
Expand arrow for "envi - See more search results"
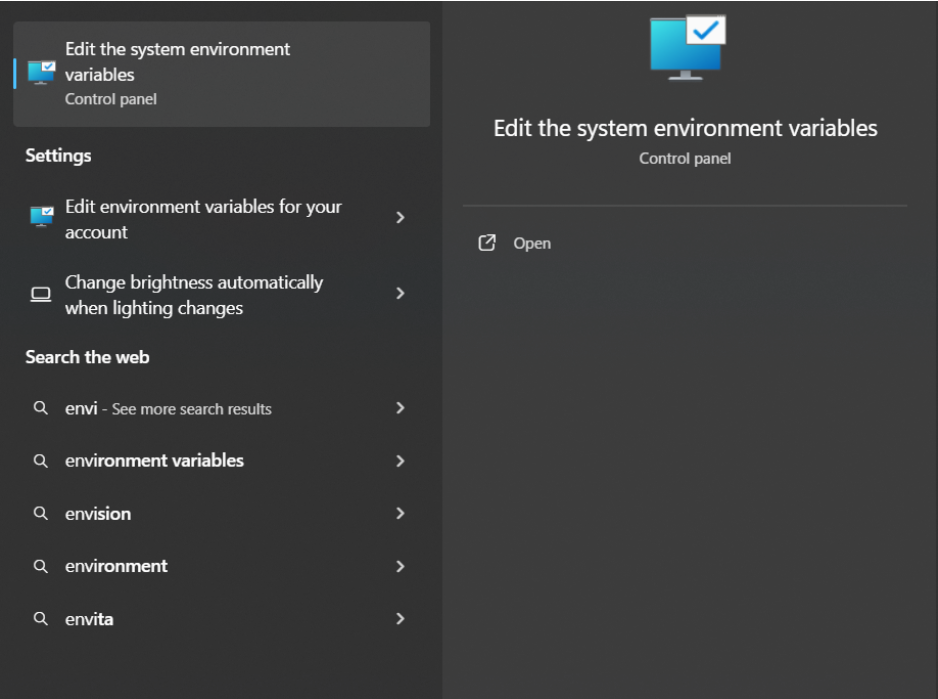(400, 408)
